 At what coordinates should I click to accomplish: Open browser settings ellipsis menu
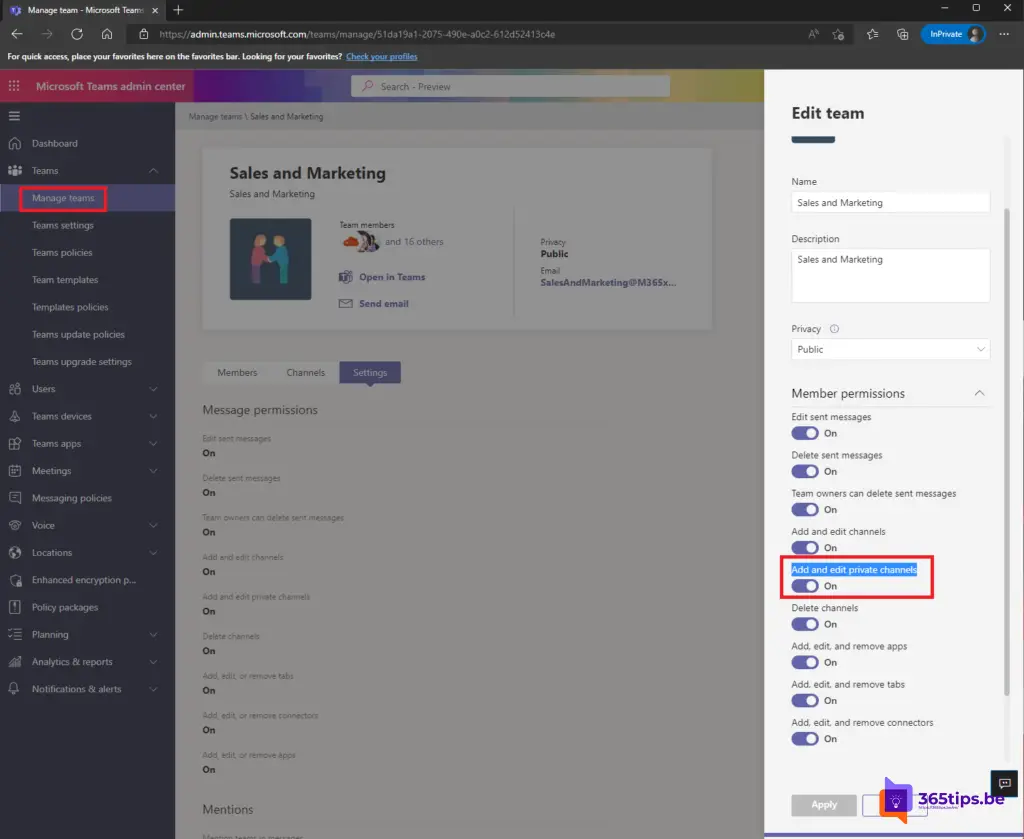1004,34
